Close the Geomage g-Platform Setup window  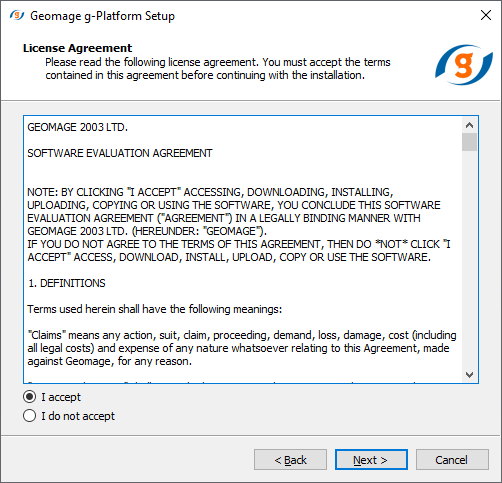(x=486, y=15)
